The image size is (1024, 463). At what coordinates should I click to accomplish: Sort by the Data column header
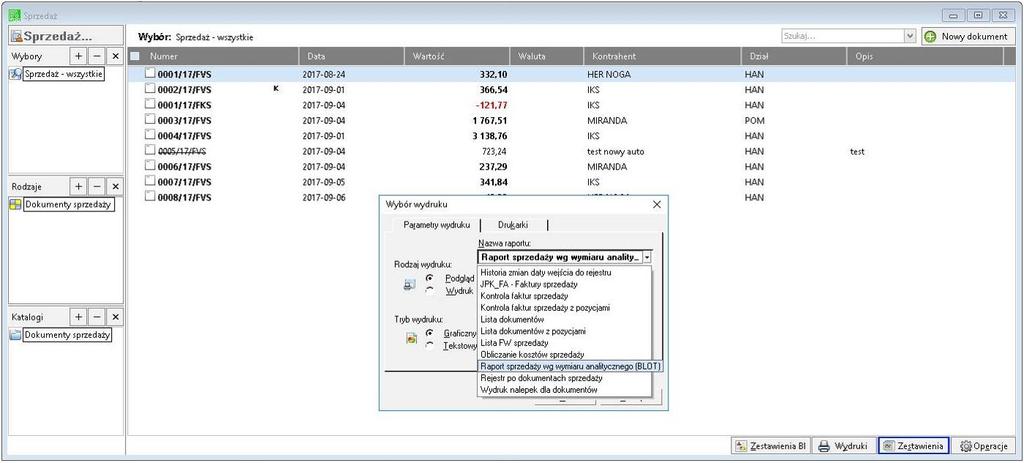coord(351,56)
